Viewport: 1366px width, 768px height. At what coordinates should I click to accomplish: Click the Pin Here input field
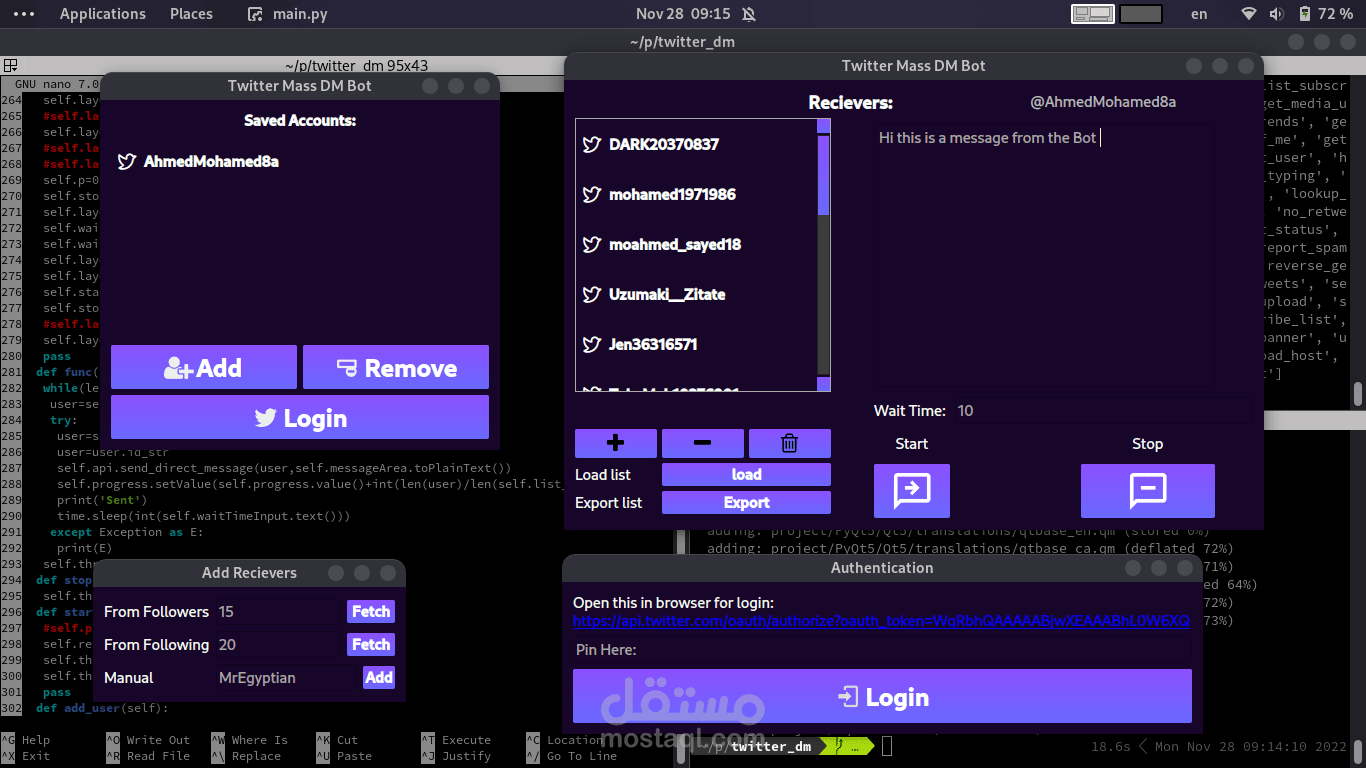[x=882, y=650]
